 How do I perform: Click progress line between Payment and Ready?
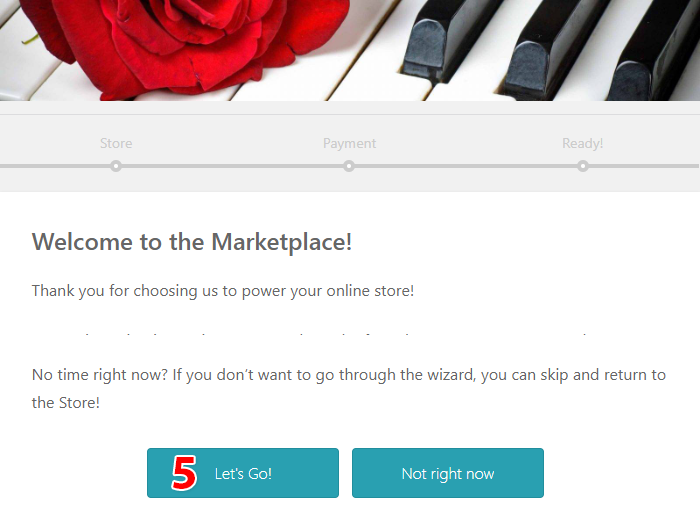point(466,166)
